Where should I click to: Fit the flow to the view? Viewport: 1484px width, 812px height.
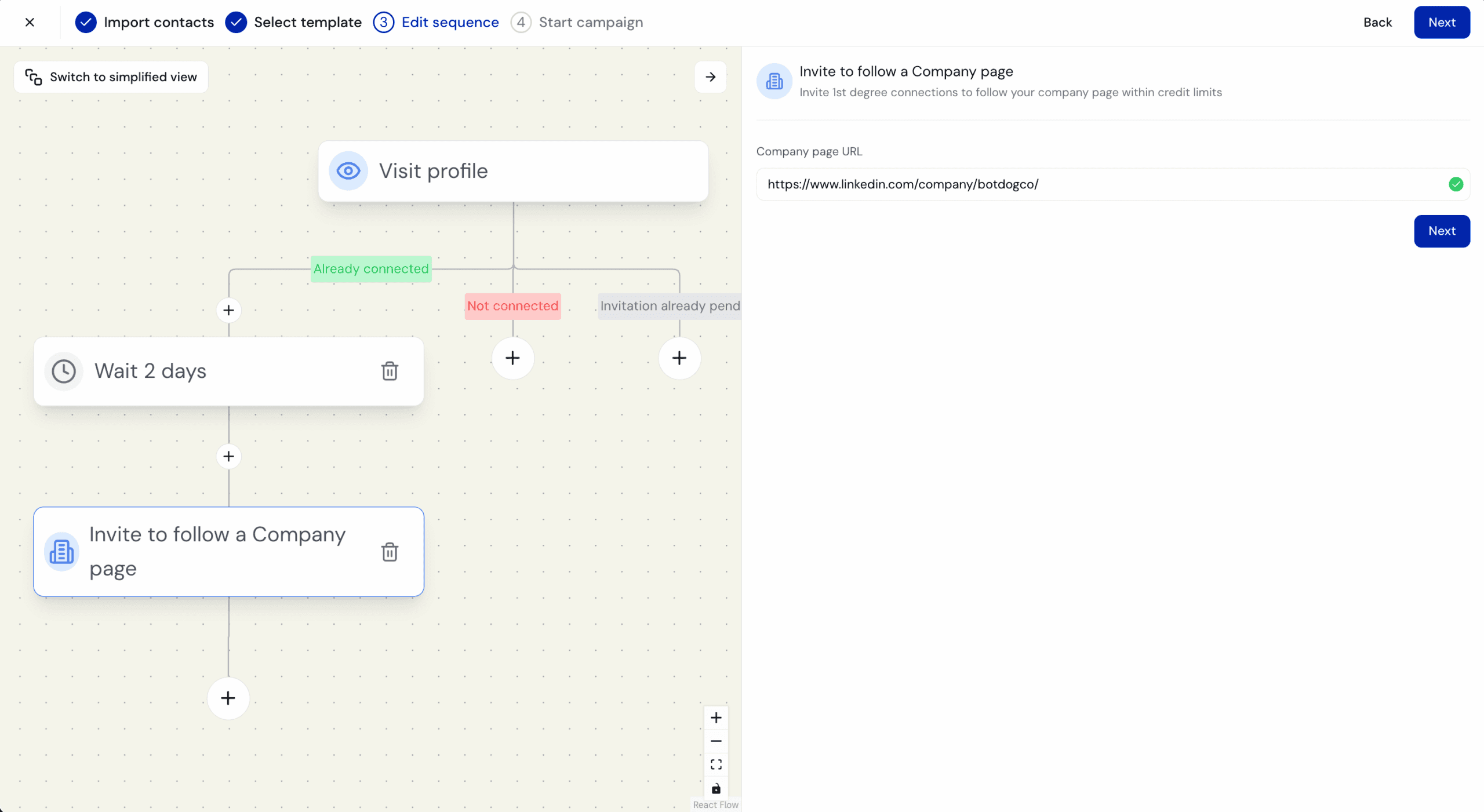click(x=716, y=764)
